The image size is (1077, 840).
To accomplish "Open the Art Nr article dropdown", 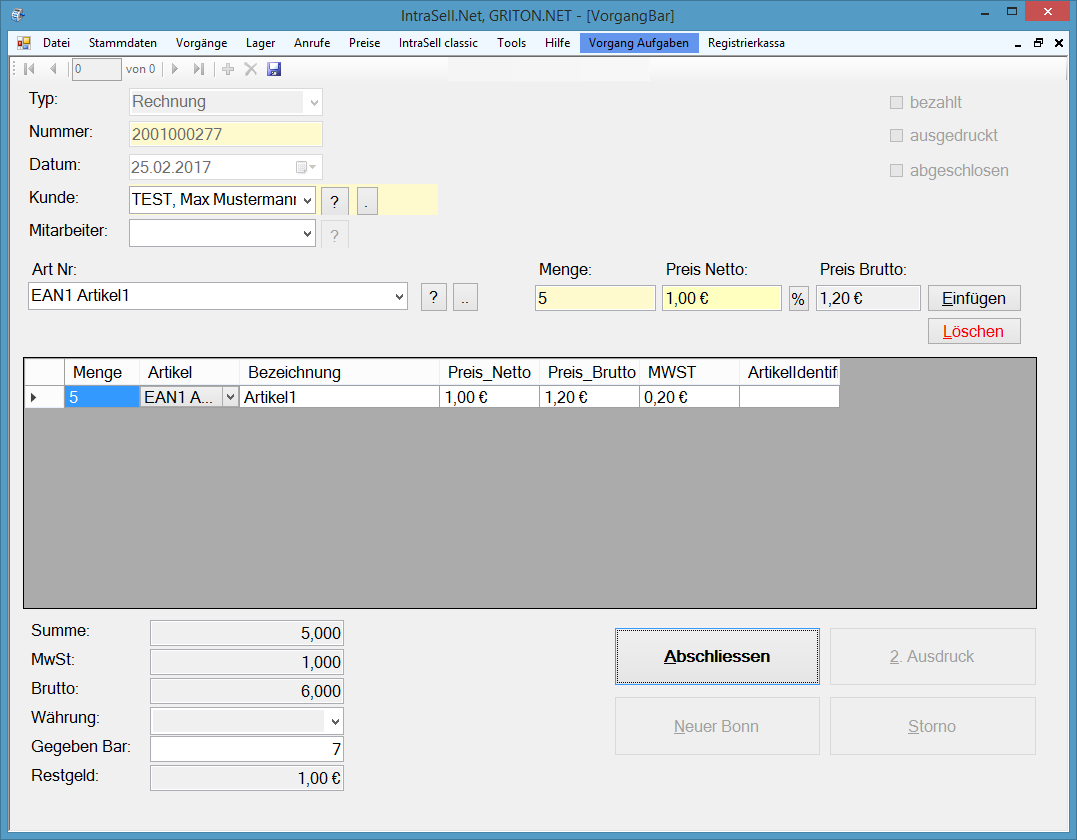I will (x=399, y=297).
